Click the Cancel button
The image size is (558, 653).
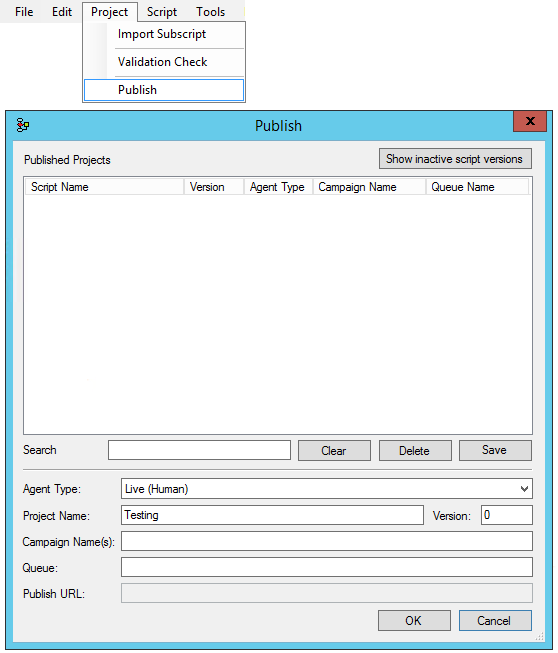tap(495, 621)
